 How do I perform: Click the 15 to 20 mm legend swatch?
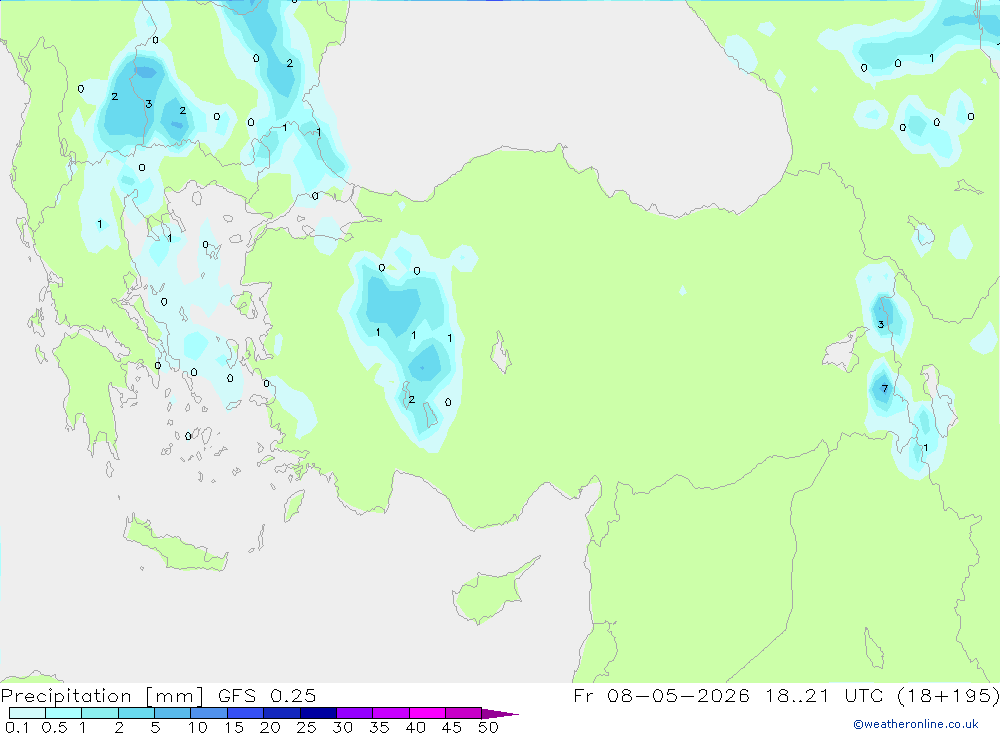(245, 713)
